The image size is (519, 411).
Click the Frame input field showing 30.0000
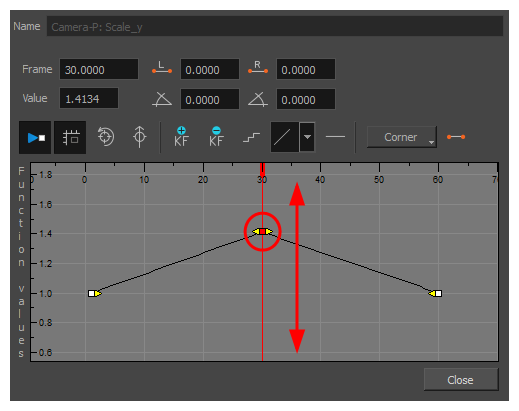(99, 69)
